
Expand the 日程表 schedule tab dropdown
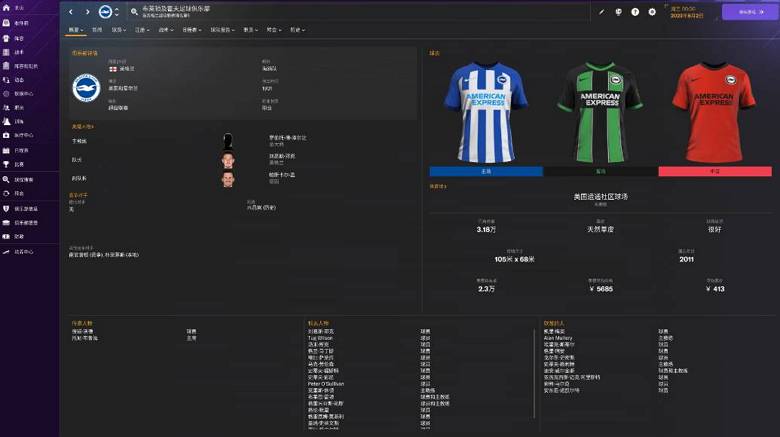pyautogui.click(x=192, y=30)
